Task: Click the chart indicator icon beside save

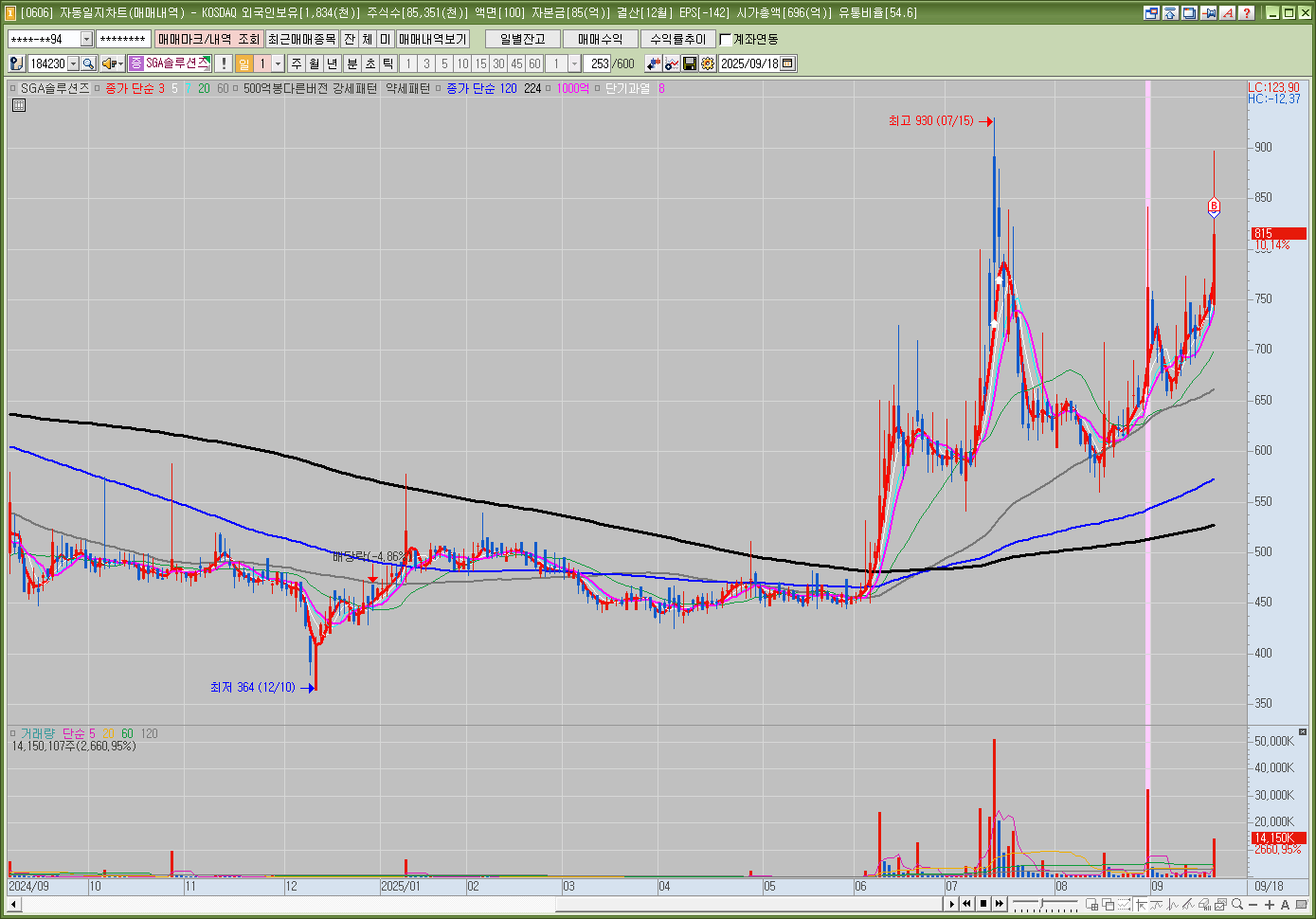Action: [672, 63]
